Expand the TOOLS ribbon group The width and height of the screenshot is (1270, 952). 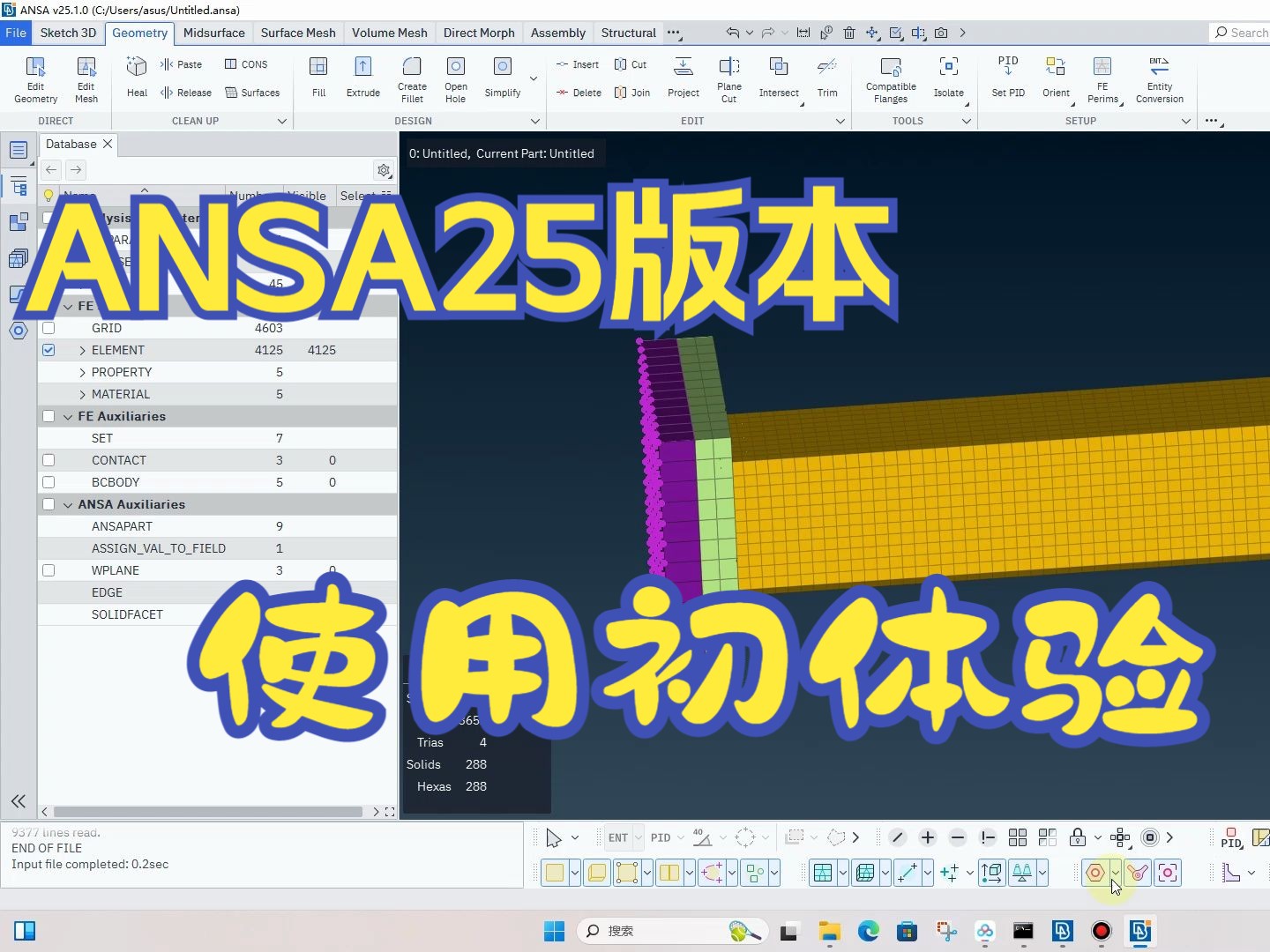click(966, 121)
